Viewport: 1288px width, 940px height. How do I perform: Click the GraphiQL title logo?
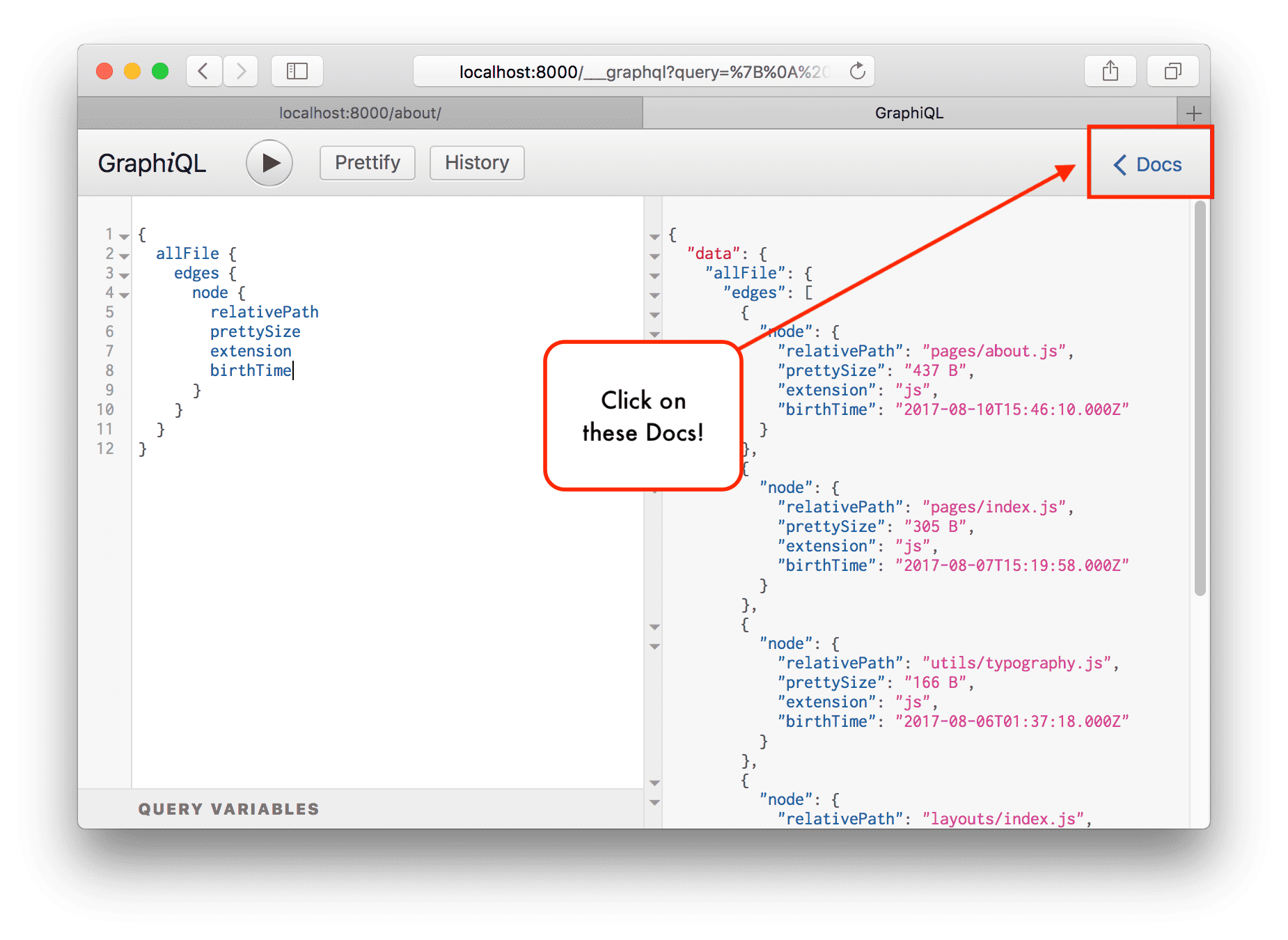[152, 164]
